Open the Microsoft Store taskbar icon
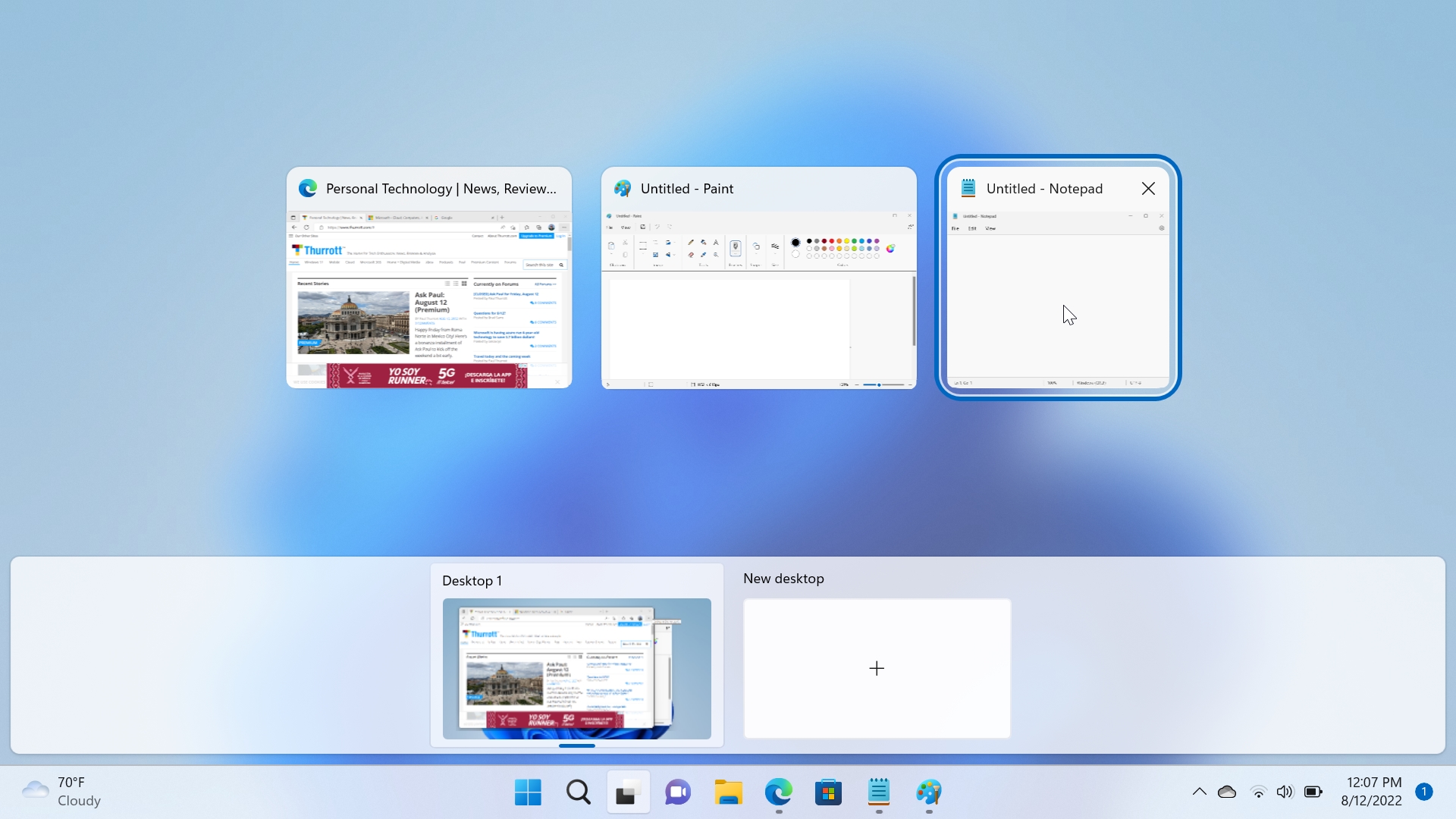 click(828, 792)
